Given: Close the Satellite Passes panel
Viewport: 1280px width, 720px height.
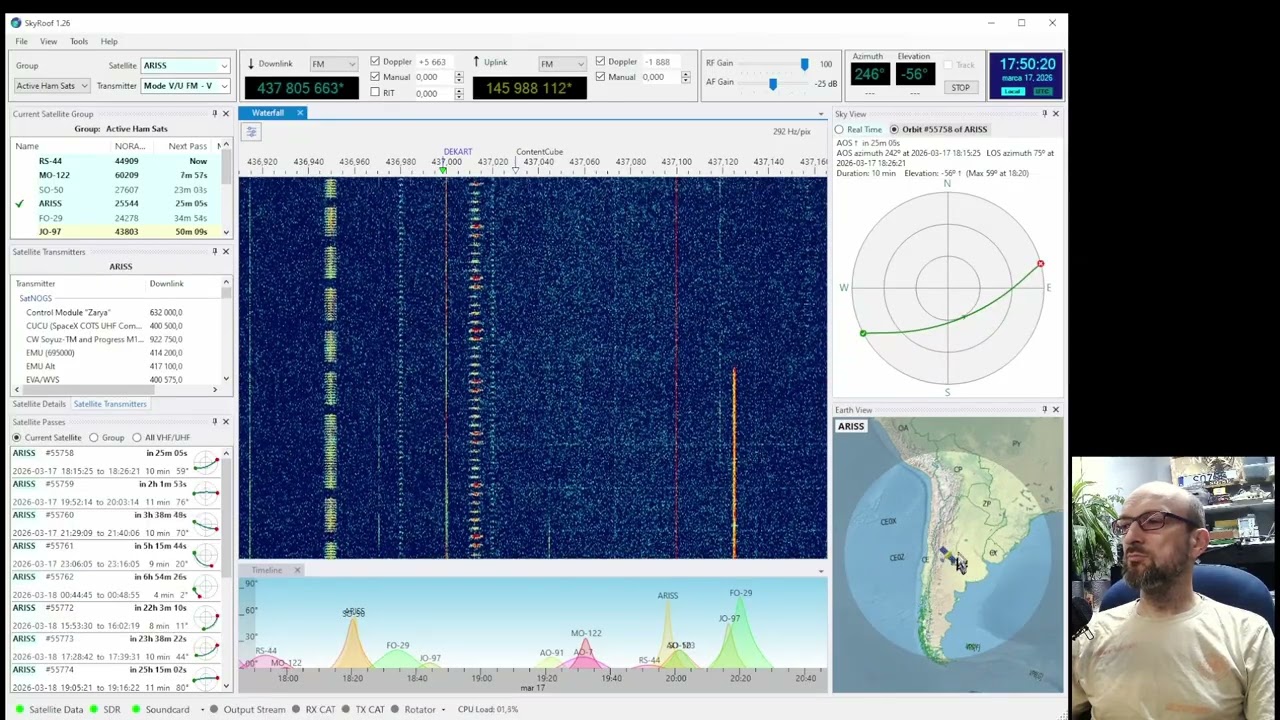Looking at the screenshot, I should click(225, 421).
